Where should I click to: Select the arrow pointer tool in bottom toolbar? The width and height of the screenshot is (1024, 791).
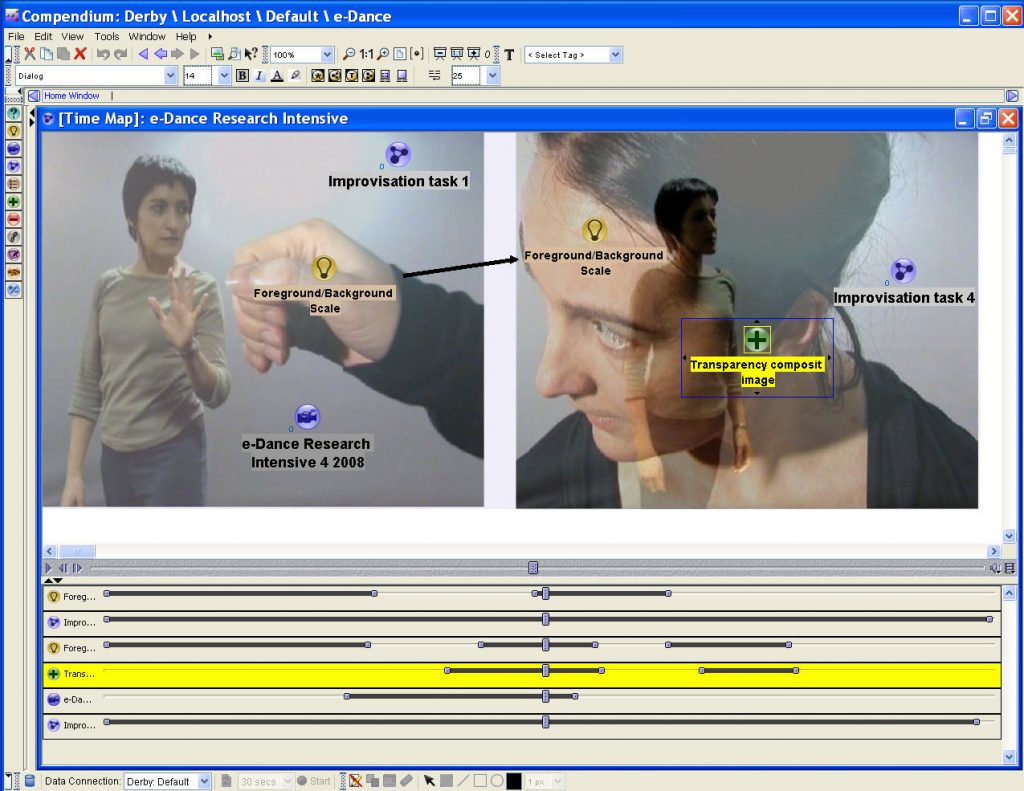(x=429, y=781)
